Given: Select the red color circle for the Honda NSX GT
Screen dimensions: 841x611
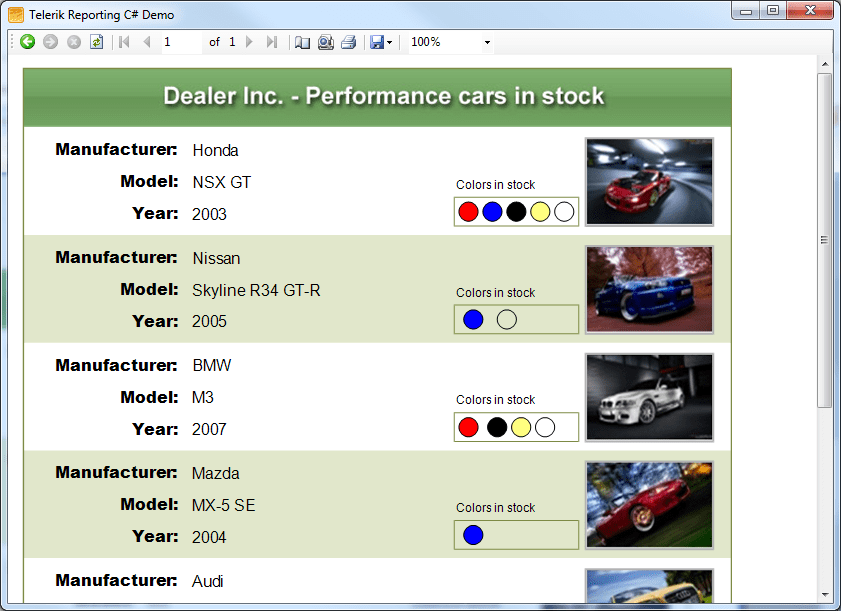Looking at the screenshot, I should coord(468,211).
